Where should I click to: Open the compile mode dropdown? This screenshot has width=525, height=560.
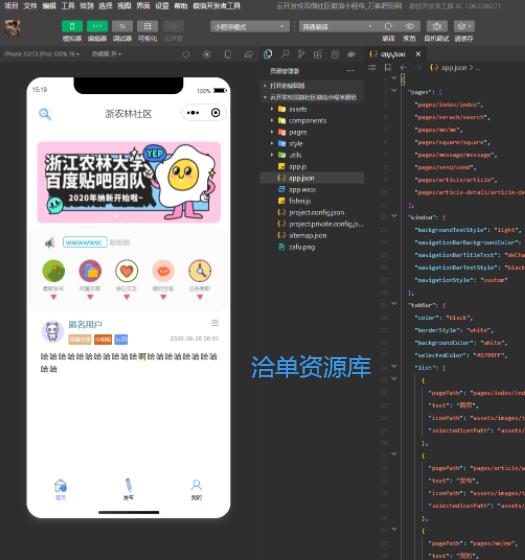pyautogui.click(x=338, y=27)
